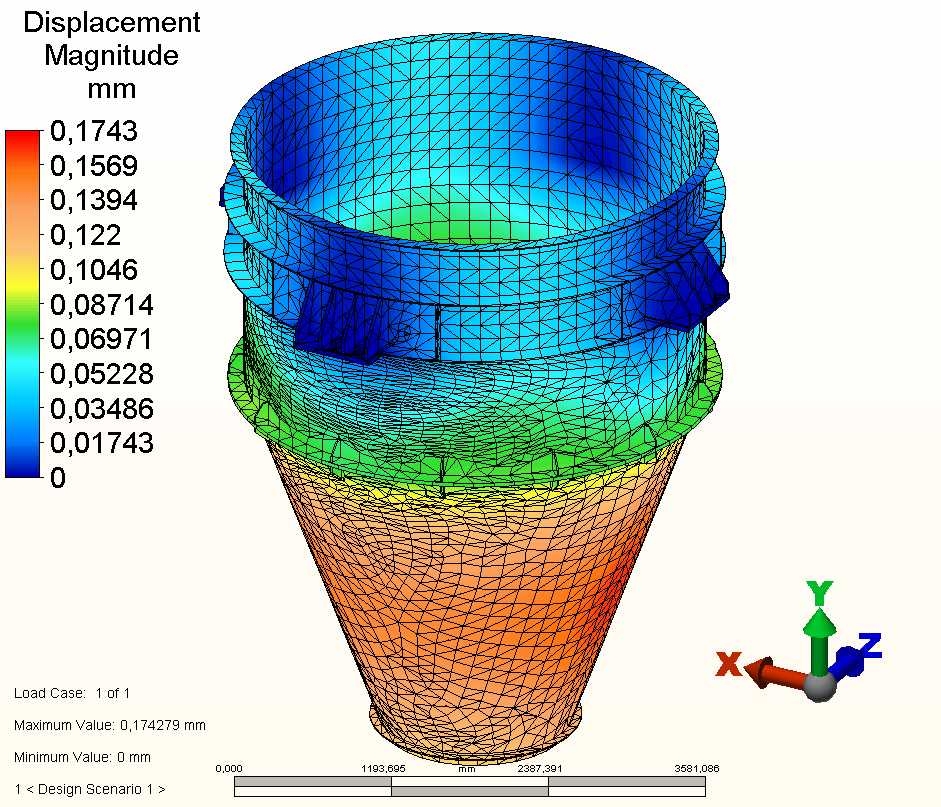Viewport: 941px width, 807px height.
Task: Select the 0,1743 maximum legend value
Action: pos(94,131)
